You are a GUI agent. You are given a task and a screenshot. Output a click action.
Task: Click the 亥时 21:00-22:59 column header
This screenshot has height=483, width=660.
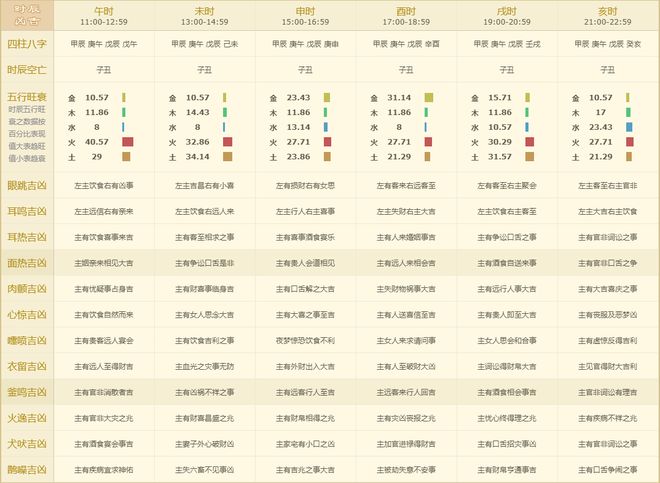pyautogui.click(x=607, y=16)
